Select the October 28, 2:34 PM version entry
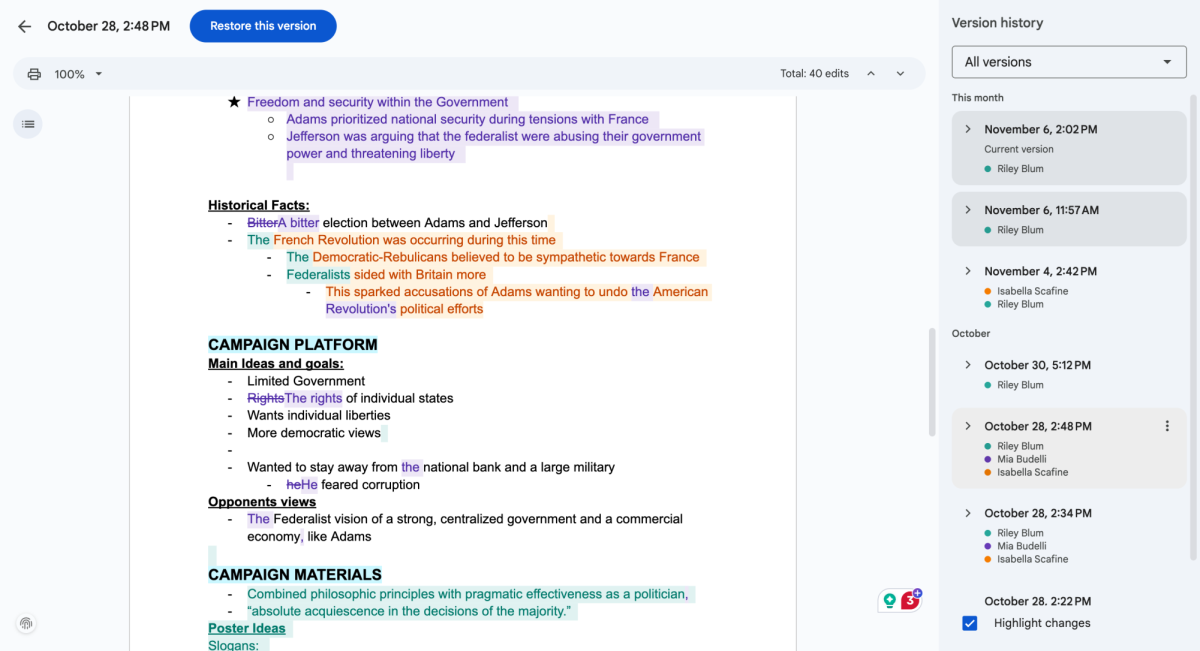This screenshot has height=651, width=1200. pos(1068,535)
